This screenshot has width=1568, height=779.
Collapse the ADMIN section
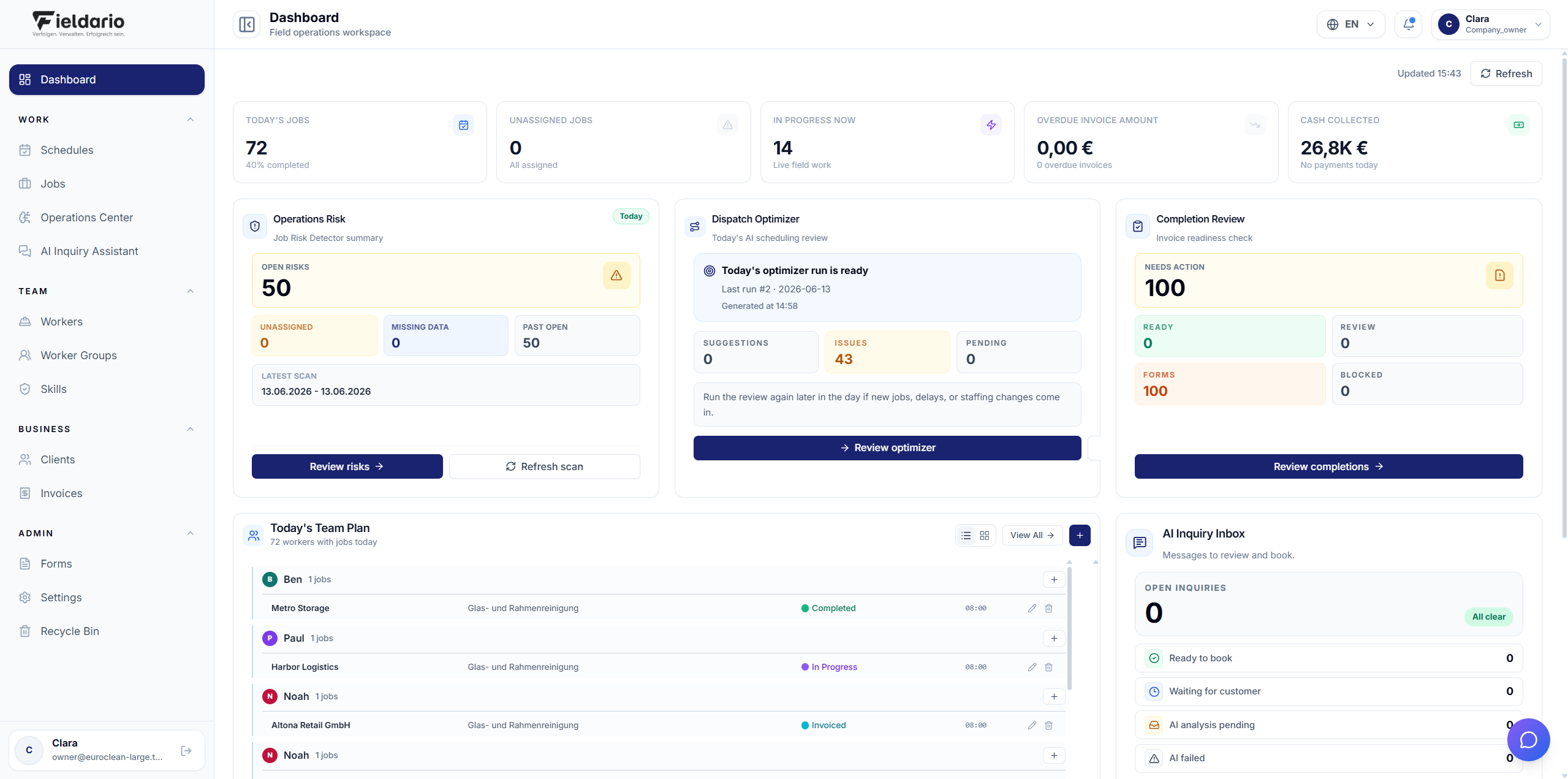[191, 533]
